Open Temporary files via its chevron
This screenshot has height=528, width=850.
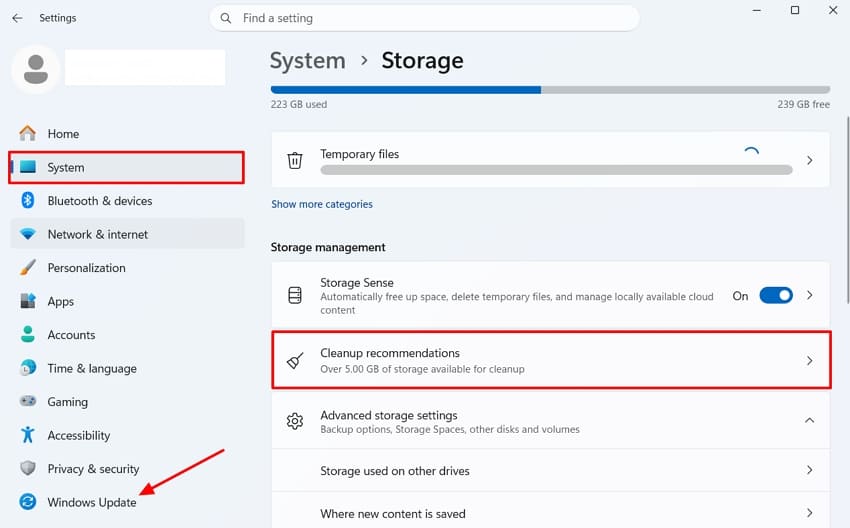click(809, 160)
